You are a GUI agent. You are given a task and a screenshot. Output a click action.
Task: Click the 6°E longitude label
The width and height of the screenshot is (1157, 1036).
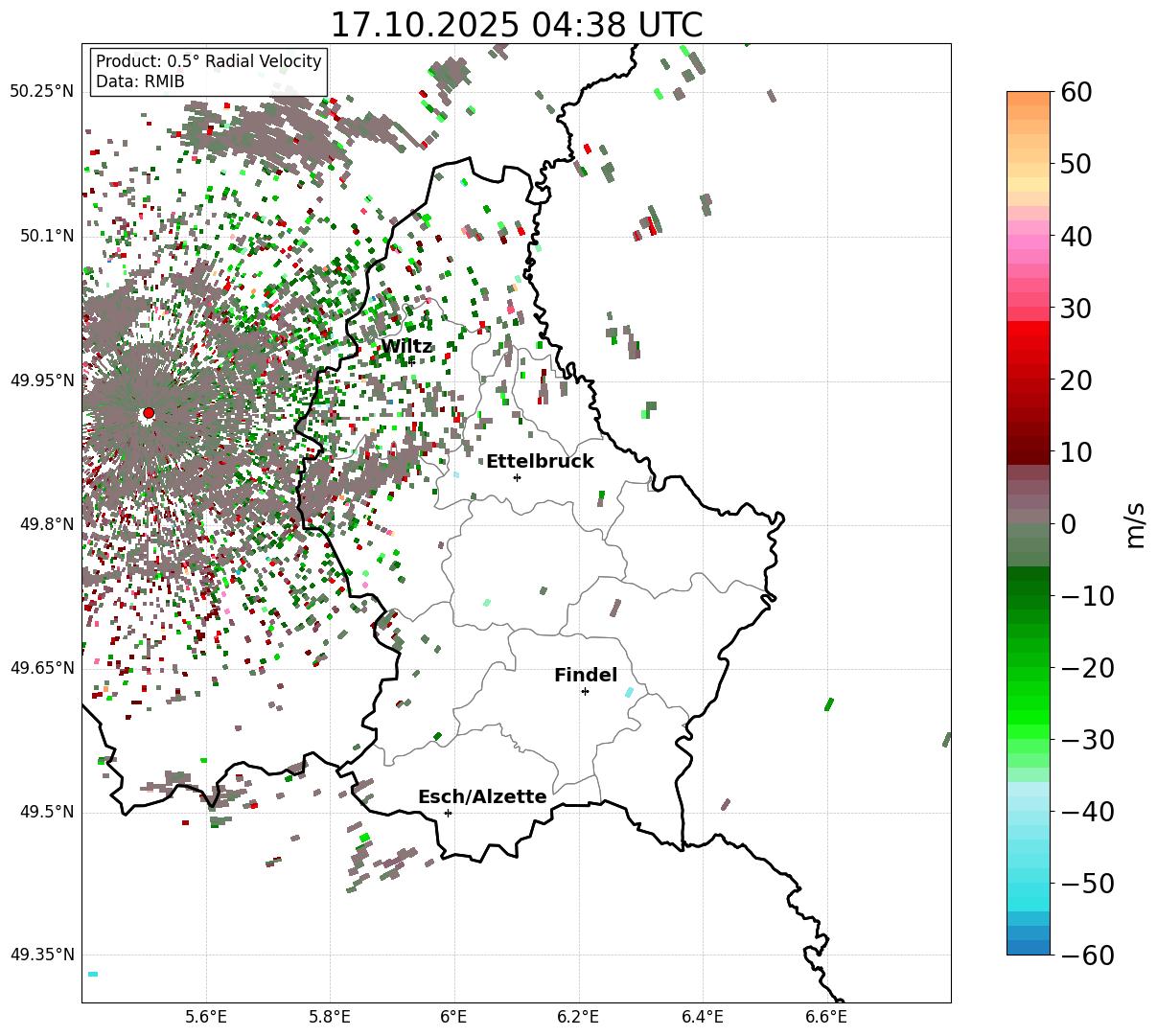(454, 1017)
